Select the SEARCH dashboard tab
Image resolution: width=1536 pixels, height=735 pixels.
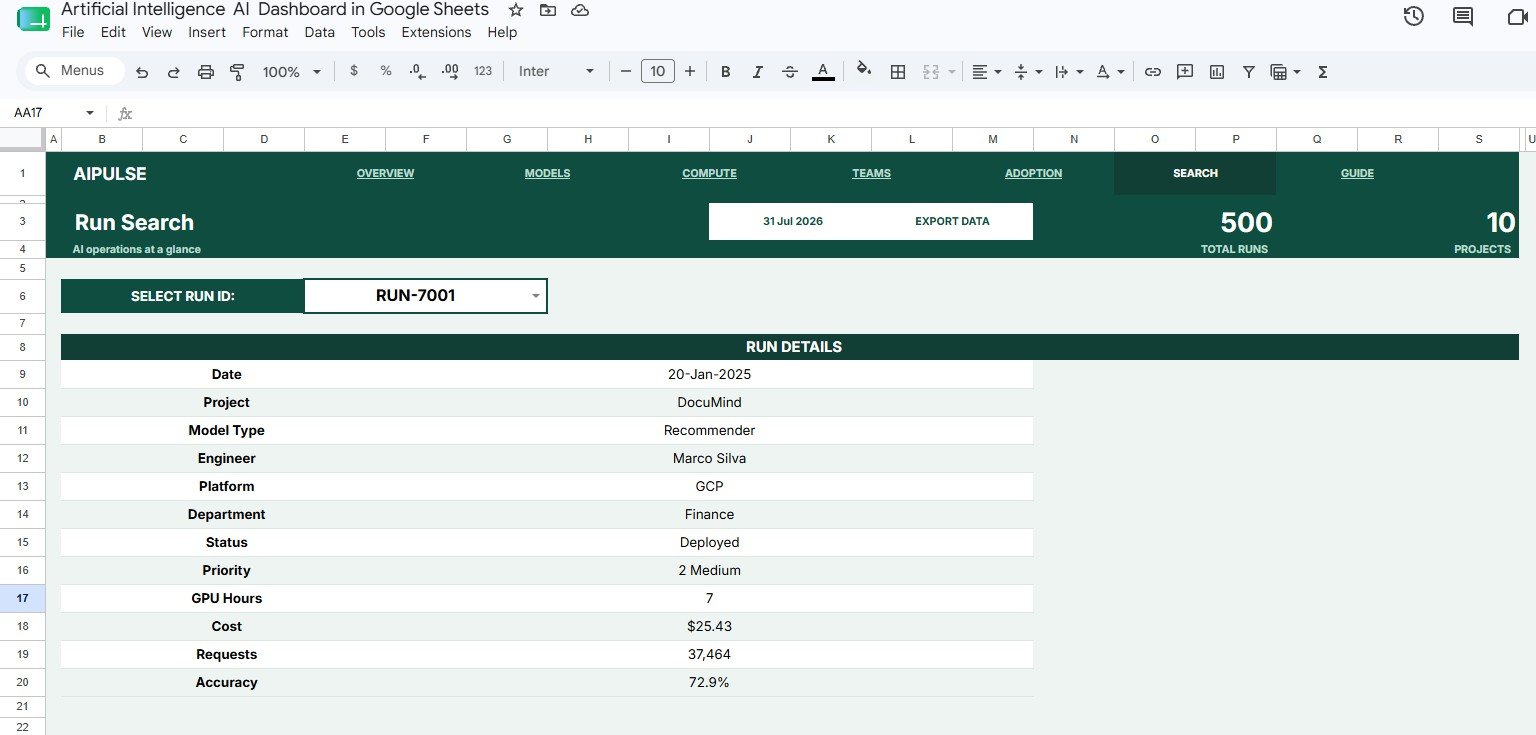pyautogui.click(x=1195, y=173)
